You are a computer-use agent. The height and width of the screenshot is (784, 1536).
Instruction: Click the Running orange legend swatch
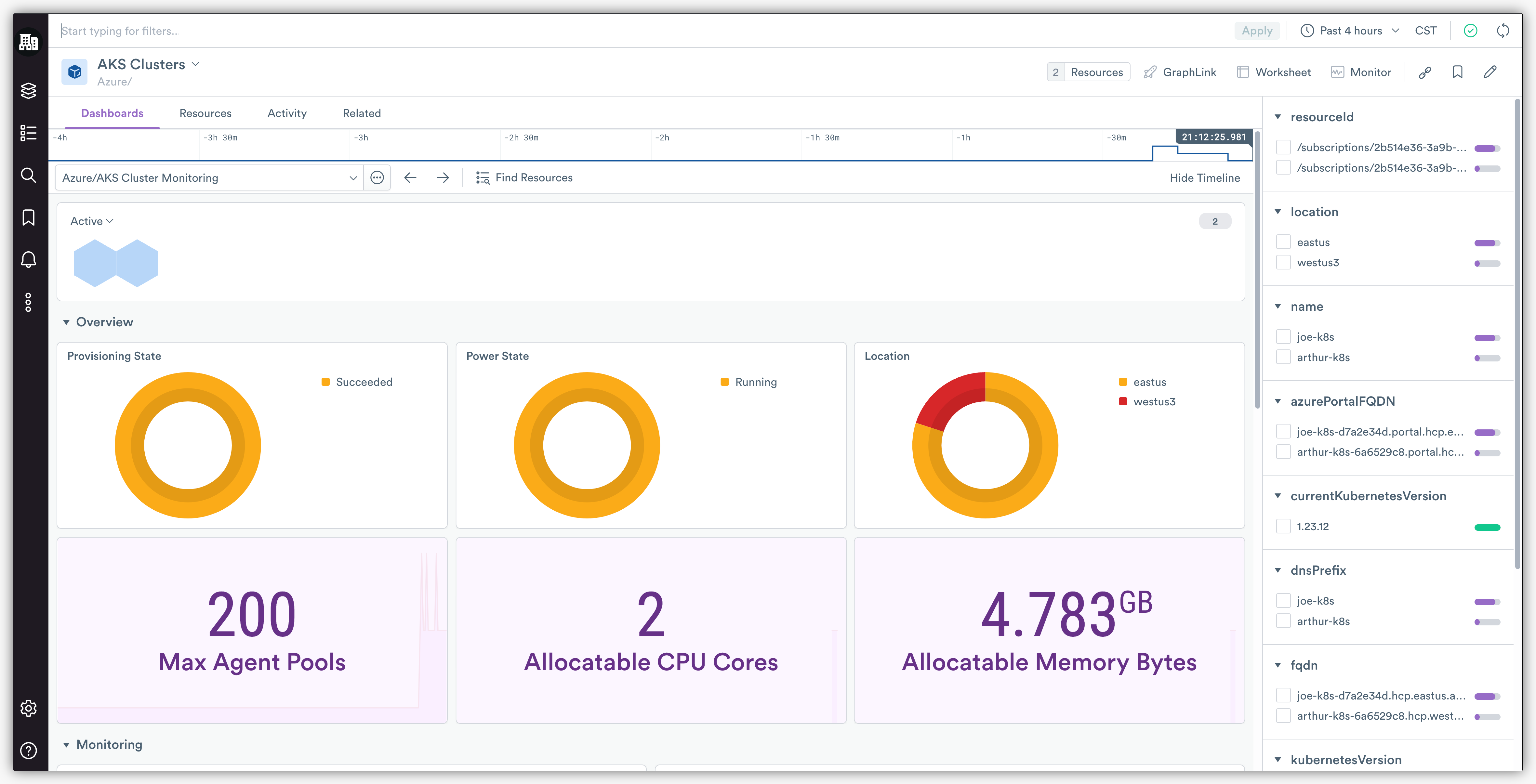[724, 382]
